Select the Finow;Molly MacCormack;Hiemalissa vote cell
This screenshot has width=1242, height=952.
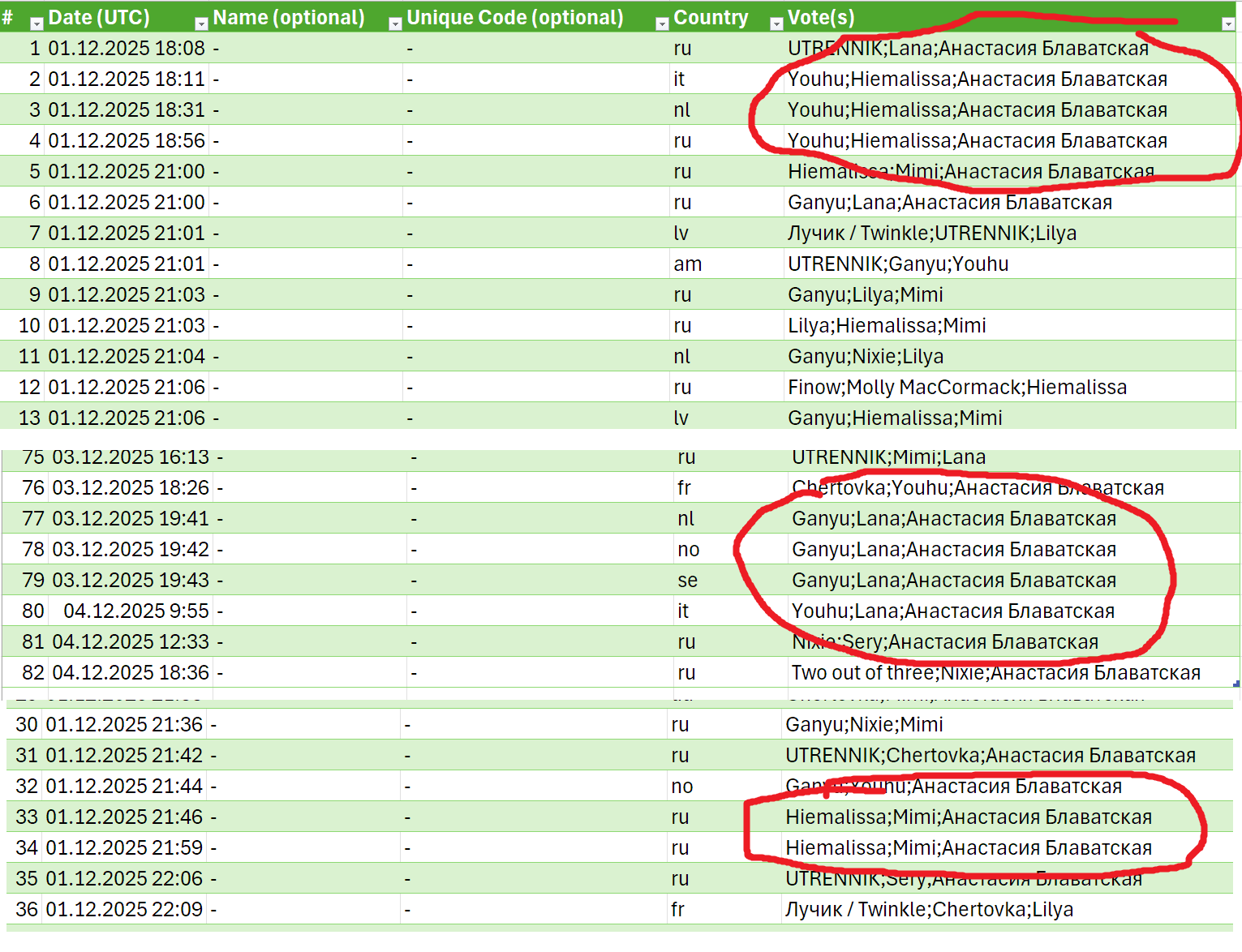pos(957,387)
